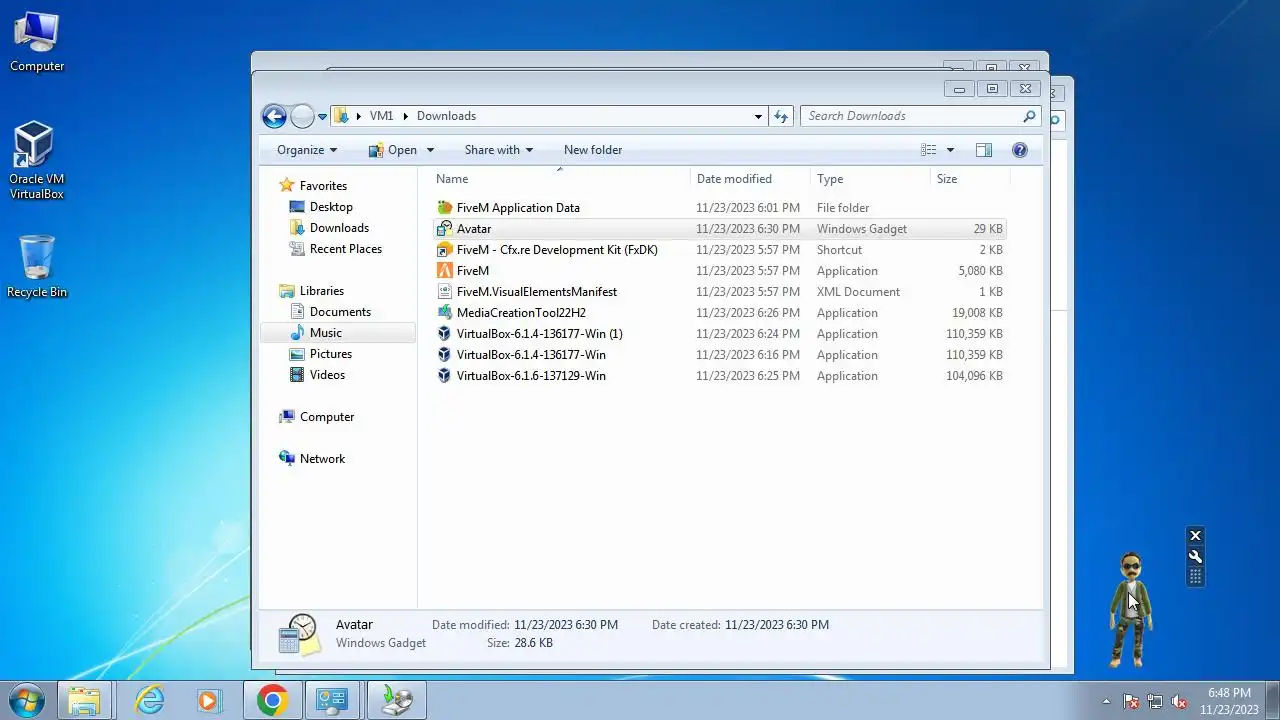Open the Organize menu
1280x720 pixels.
[307, 150]
